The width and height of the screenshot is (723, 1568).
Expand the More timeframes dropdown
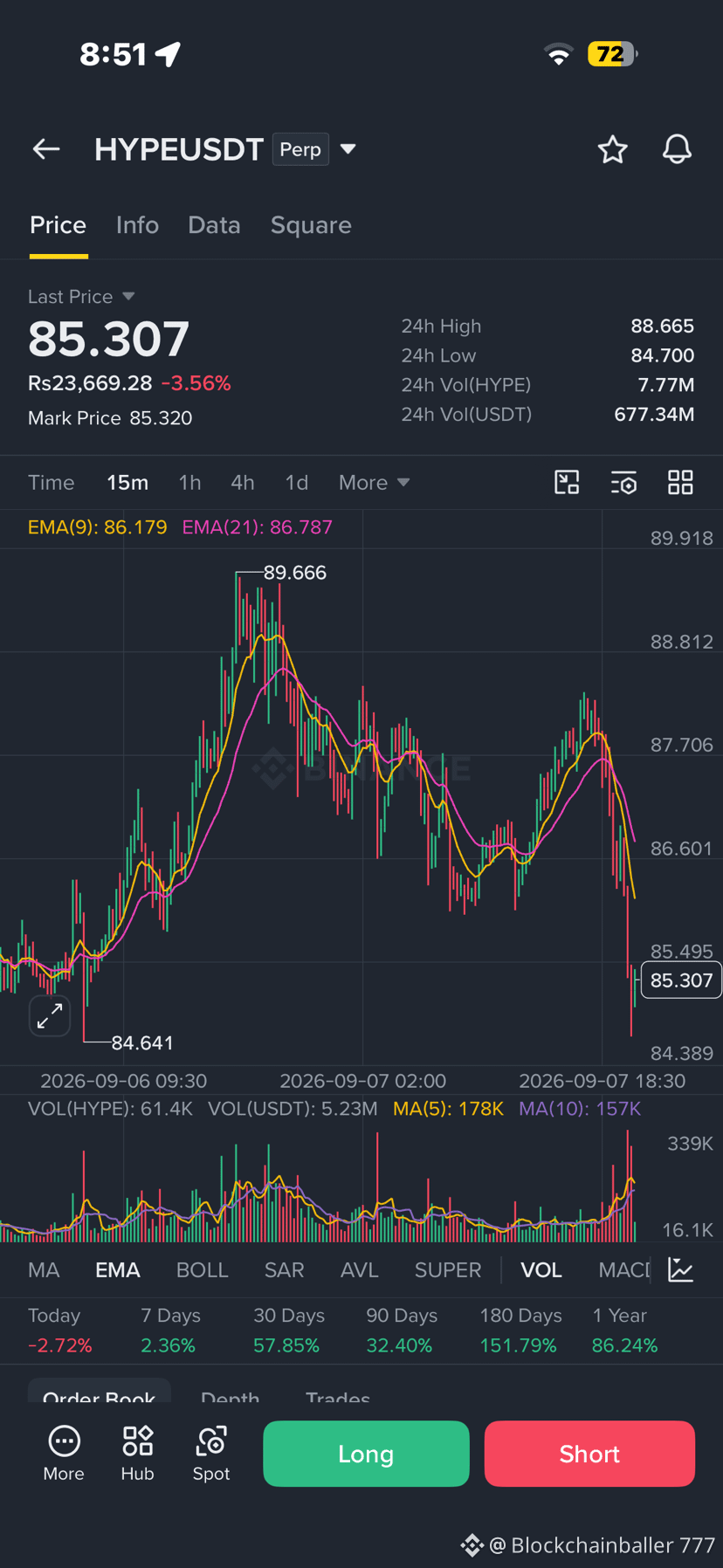point(374,483)
